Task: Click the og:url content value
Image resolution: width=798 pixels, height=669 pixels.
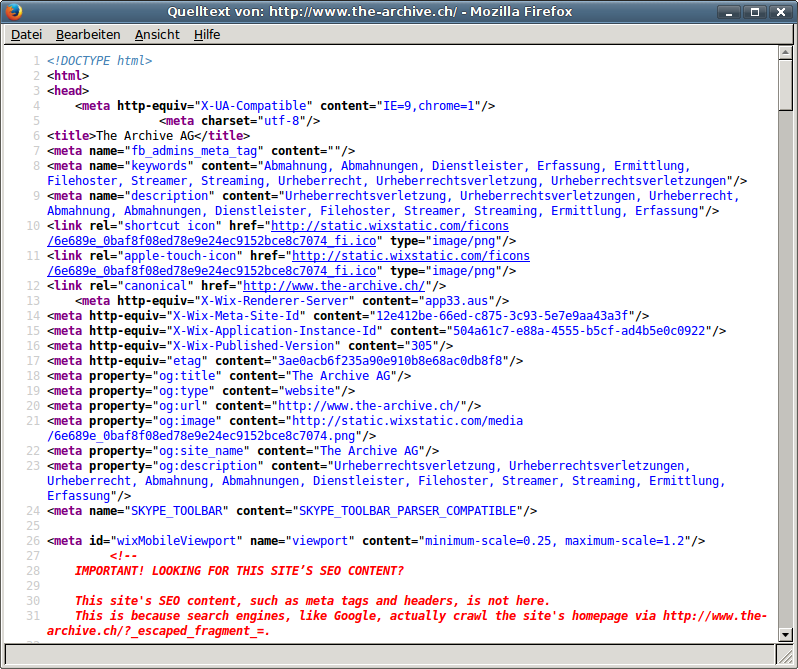Action: click(369, 406)
